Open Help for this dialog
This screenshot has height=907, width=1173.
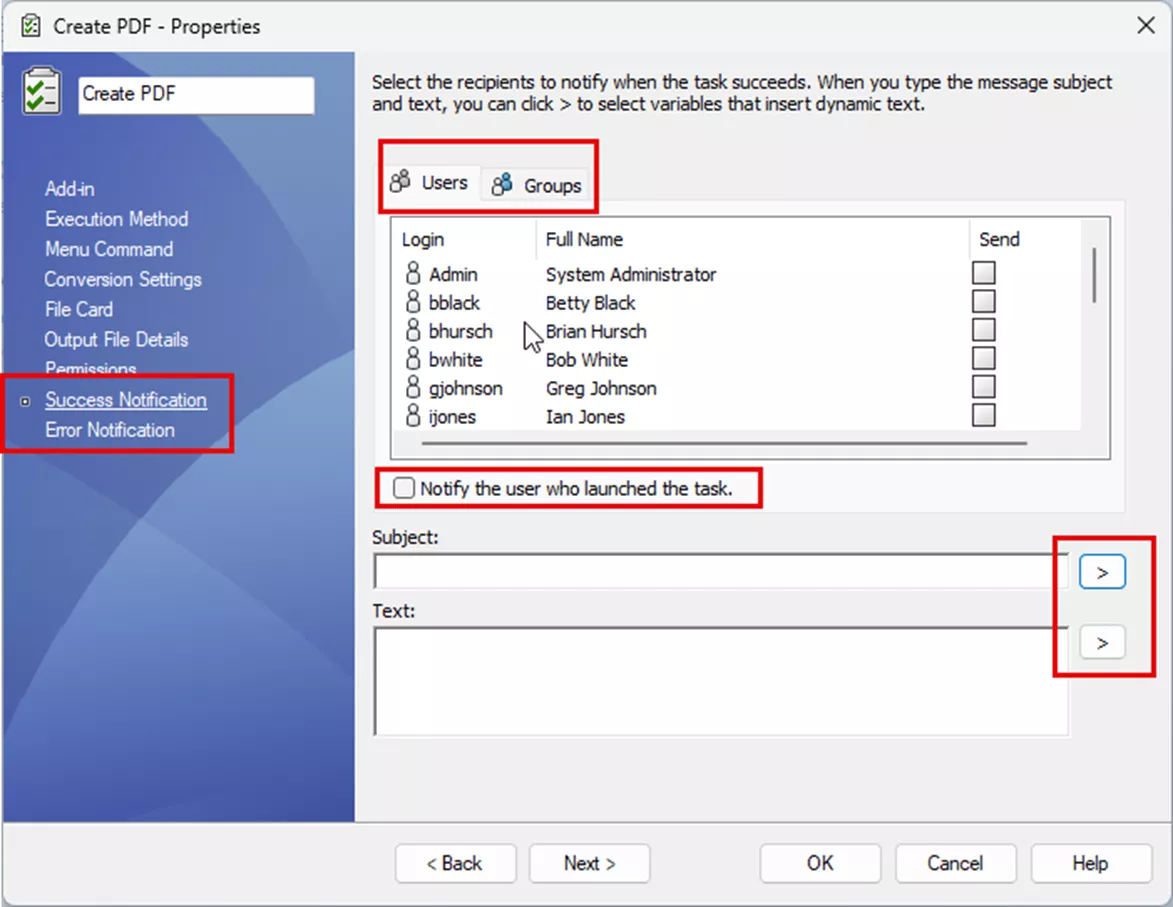pos(1091,863)
